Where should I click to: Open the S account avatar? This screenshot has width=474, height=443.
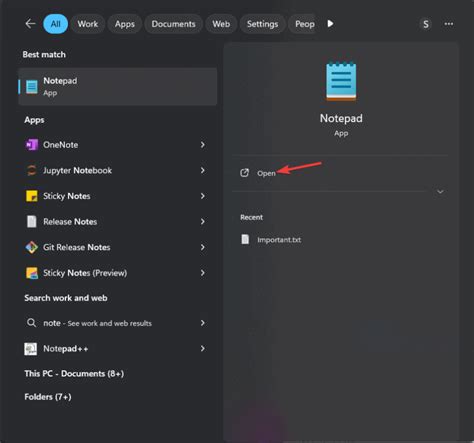pyautogui.click(x=426, y=24)
